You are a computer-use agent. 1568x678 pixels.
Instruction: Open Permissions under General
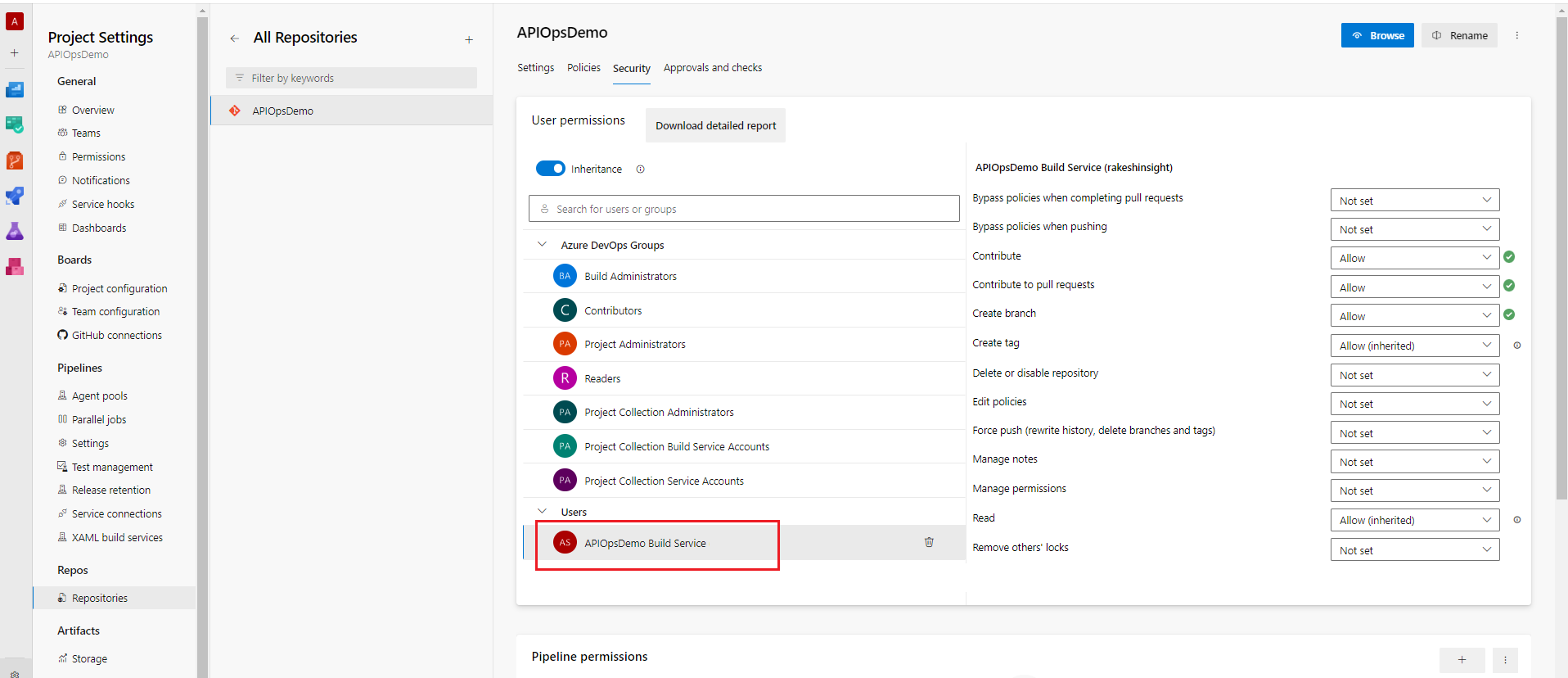98,156
